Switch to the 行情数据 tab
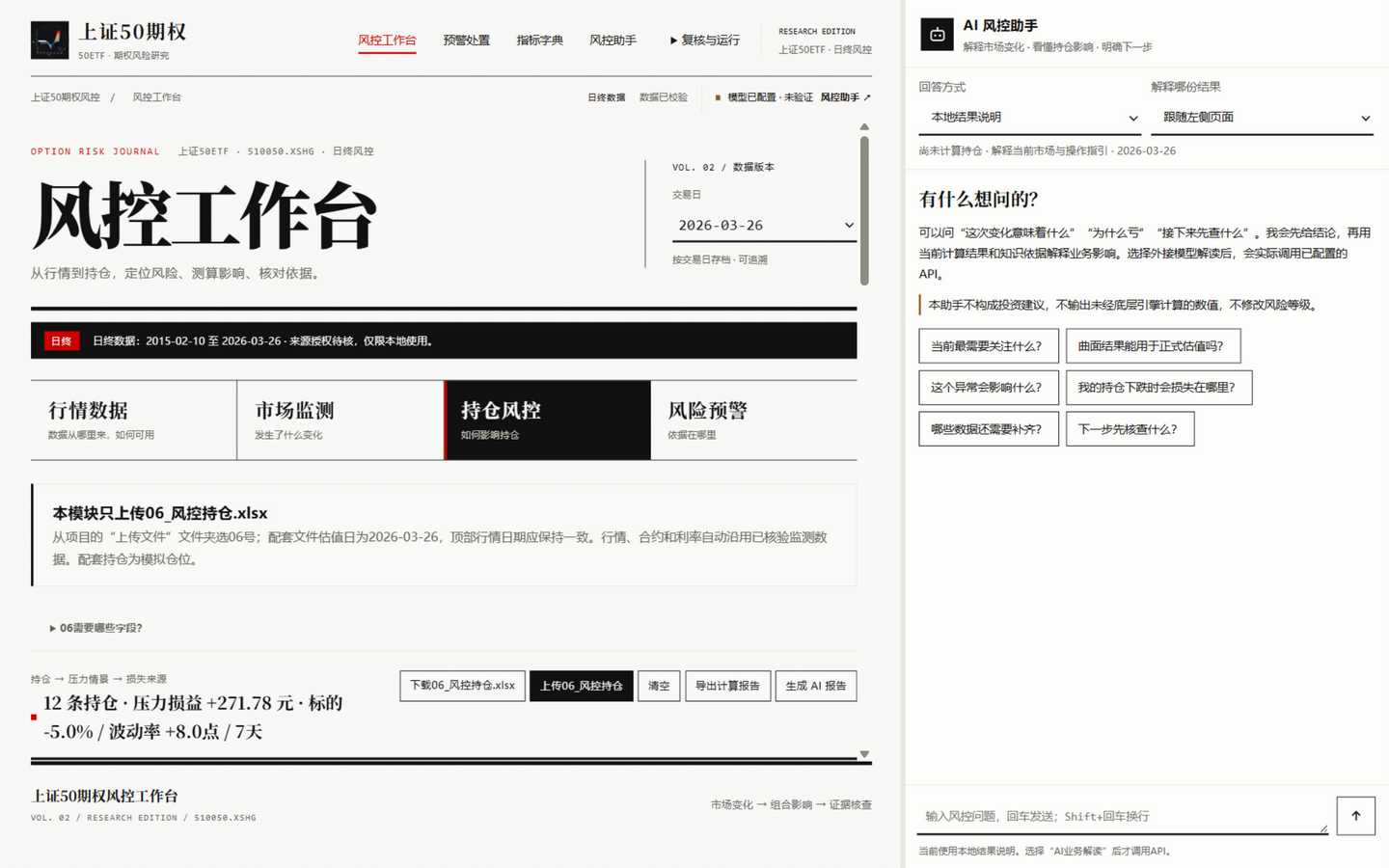 click(133, 420)
